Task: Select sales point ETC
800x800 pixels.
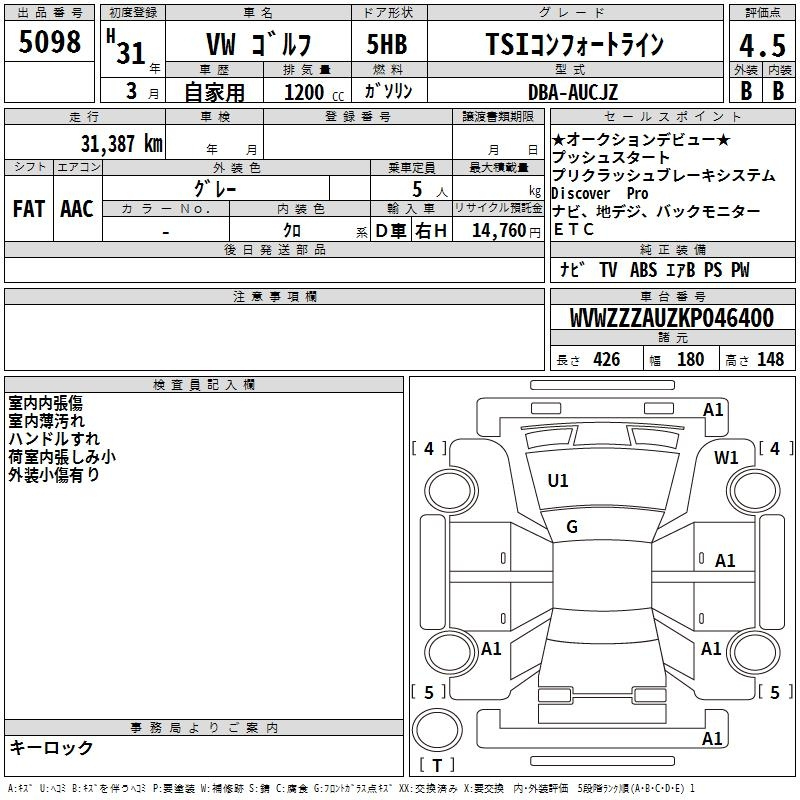Action: (573, 230)
